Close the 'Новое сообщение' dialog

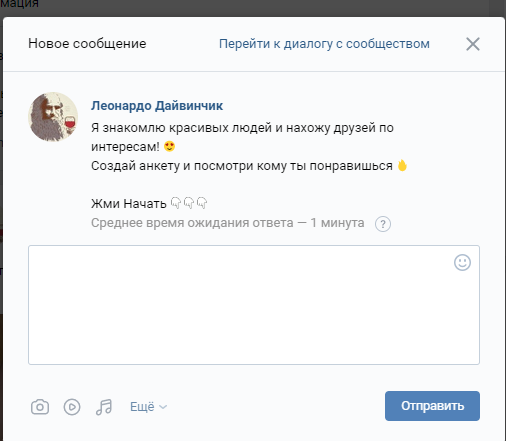point(473,44)
